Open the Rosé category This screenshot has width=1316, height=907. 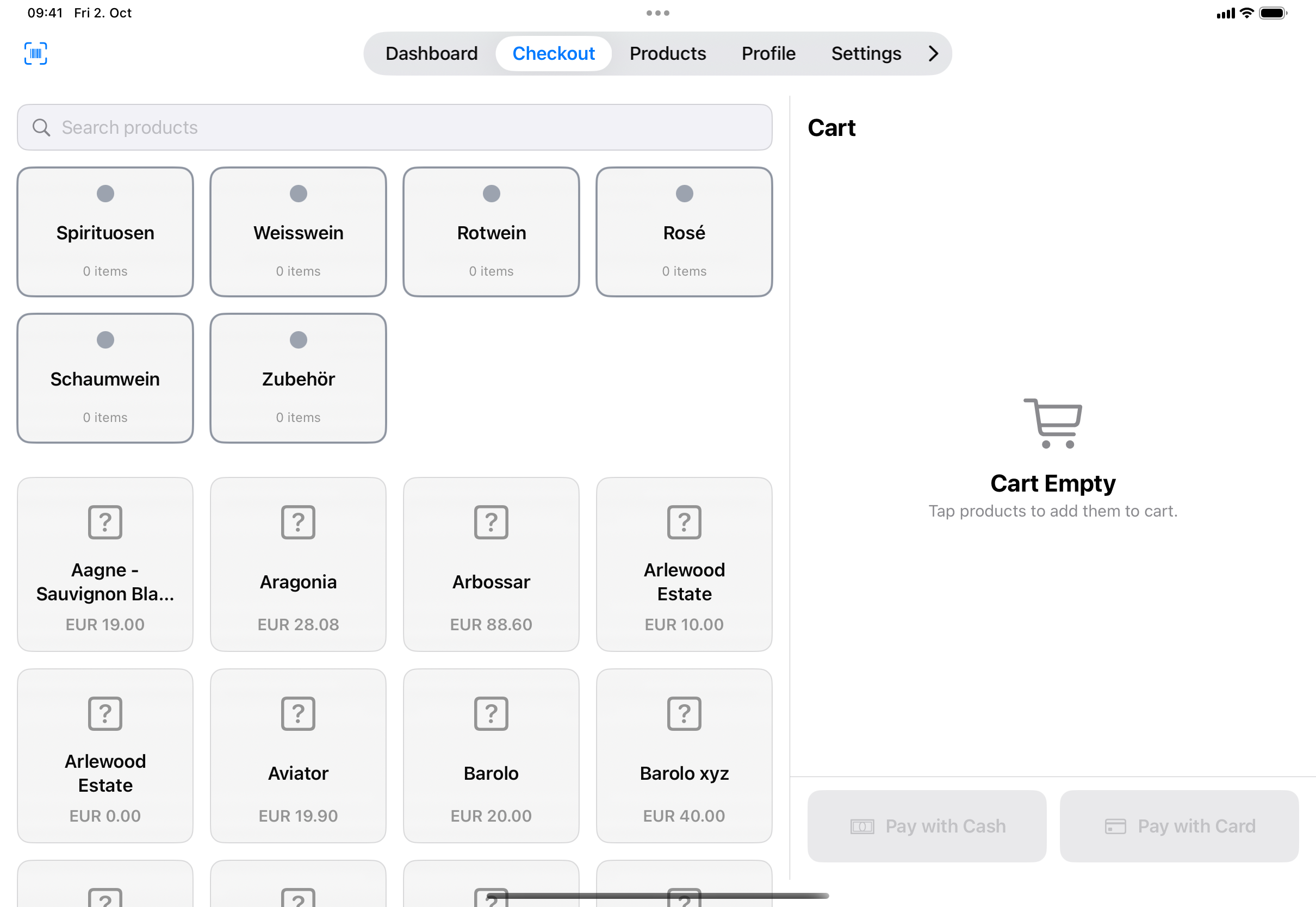tap(684, 232)
